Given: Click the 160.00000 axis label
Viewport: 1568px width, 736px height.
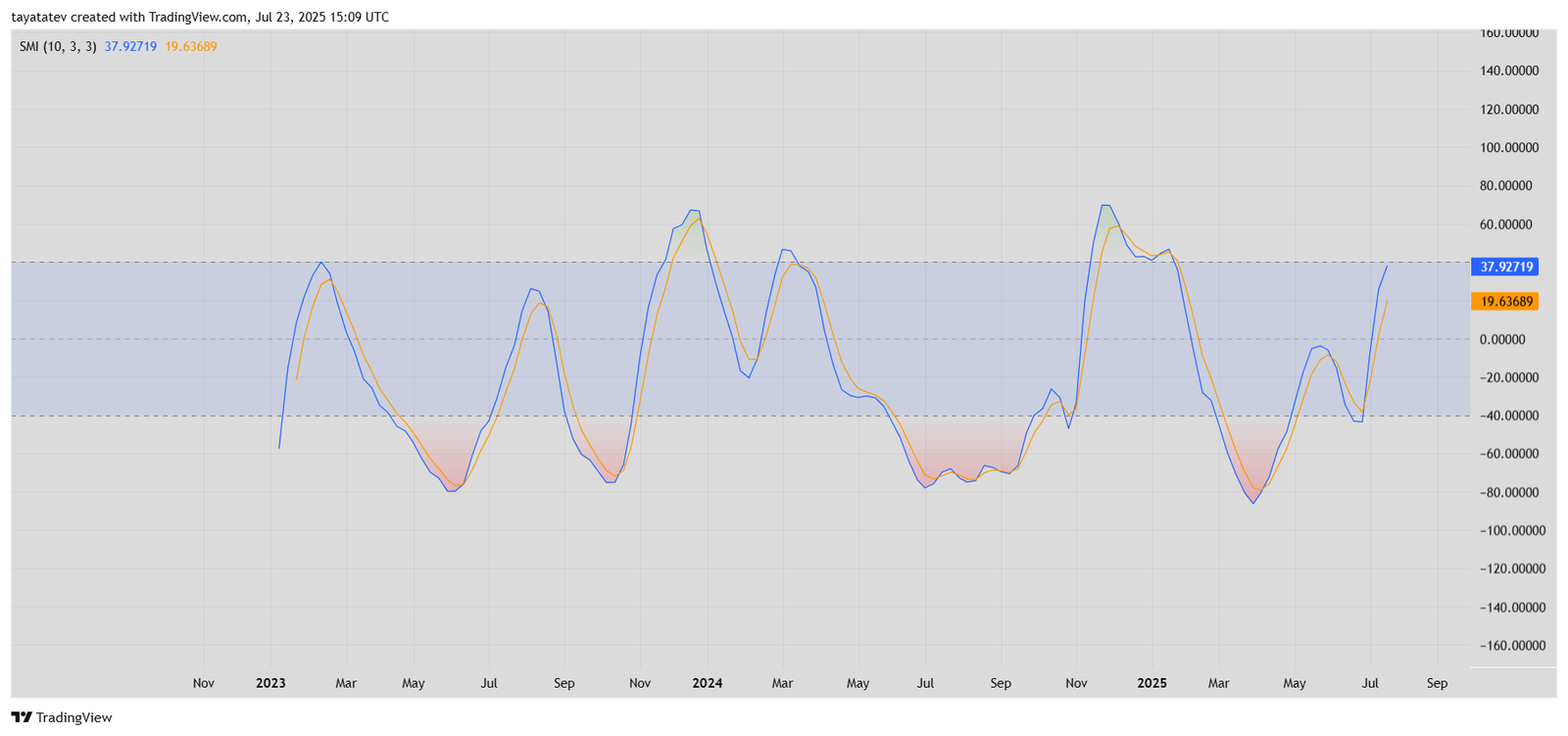Looking at the screenshot, I should tap(1509, 33).
